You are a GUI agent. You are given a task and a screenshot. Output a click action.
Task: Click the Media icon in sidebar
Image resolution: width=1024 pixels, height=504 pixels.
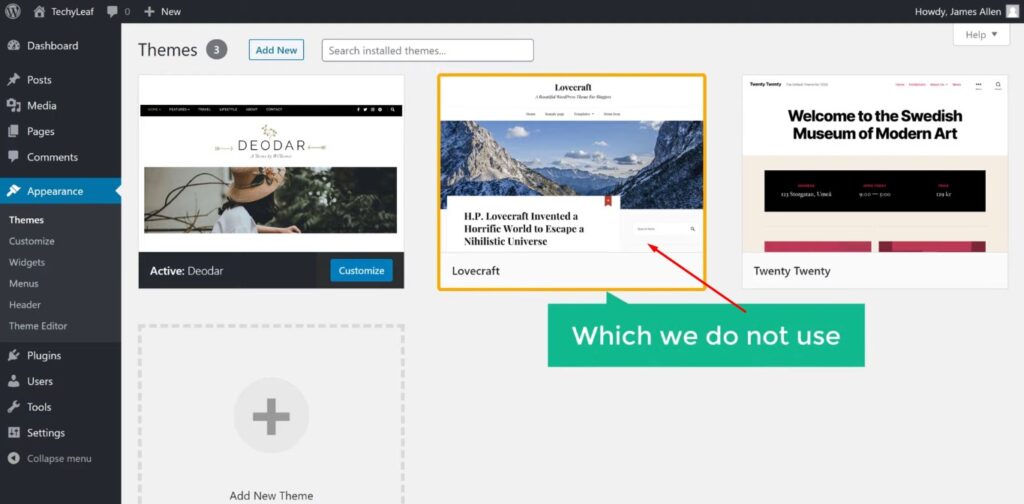(13, 105)
